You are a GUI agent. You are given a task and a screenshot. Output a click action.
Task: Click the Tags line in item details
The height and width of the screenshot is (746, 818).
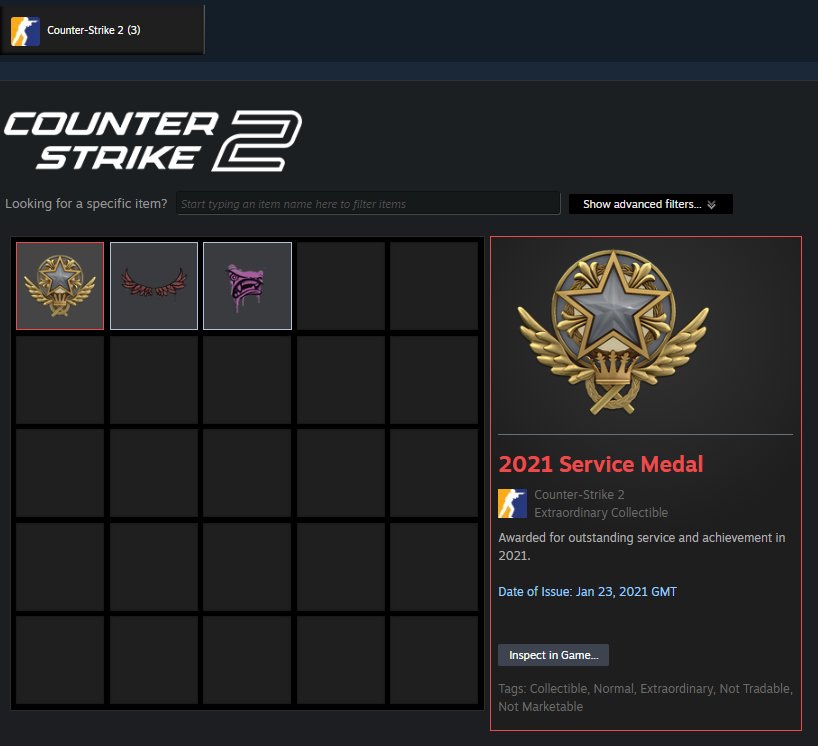[x=645, y=697]
